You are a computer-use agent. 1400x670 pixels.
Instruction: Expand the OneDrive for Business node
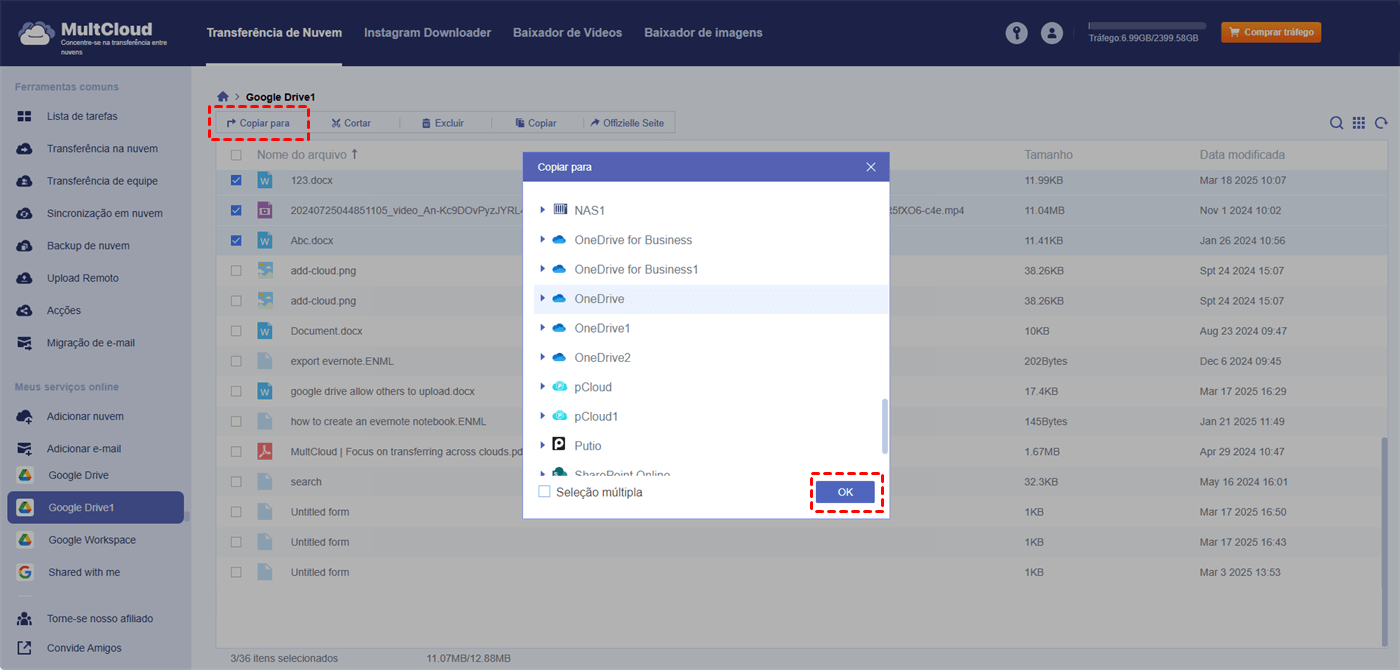[543, 240]
